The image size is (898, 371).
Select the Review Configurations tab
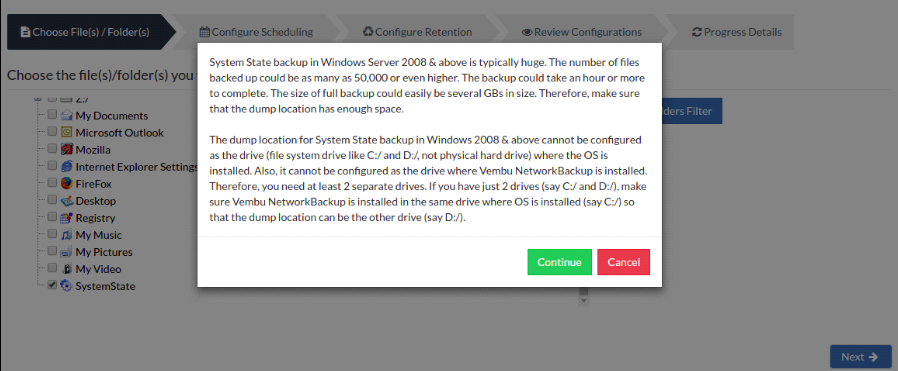tap(581, 32)
